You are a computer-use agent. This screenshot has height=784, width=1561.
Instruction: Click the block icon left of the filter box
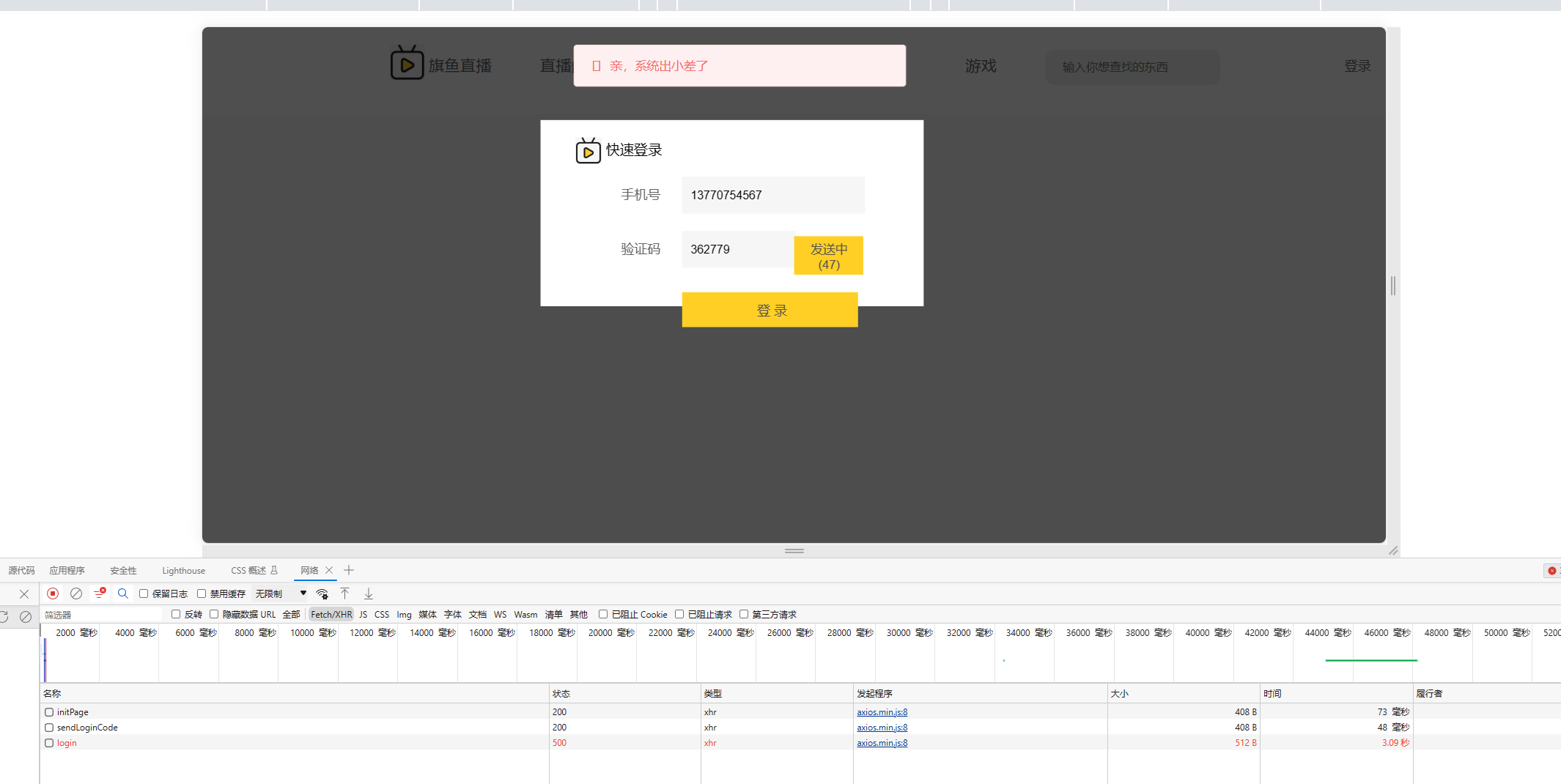[x=26, y=616]
